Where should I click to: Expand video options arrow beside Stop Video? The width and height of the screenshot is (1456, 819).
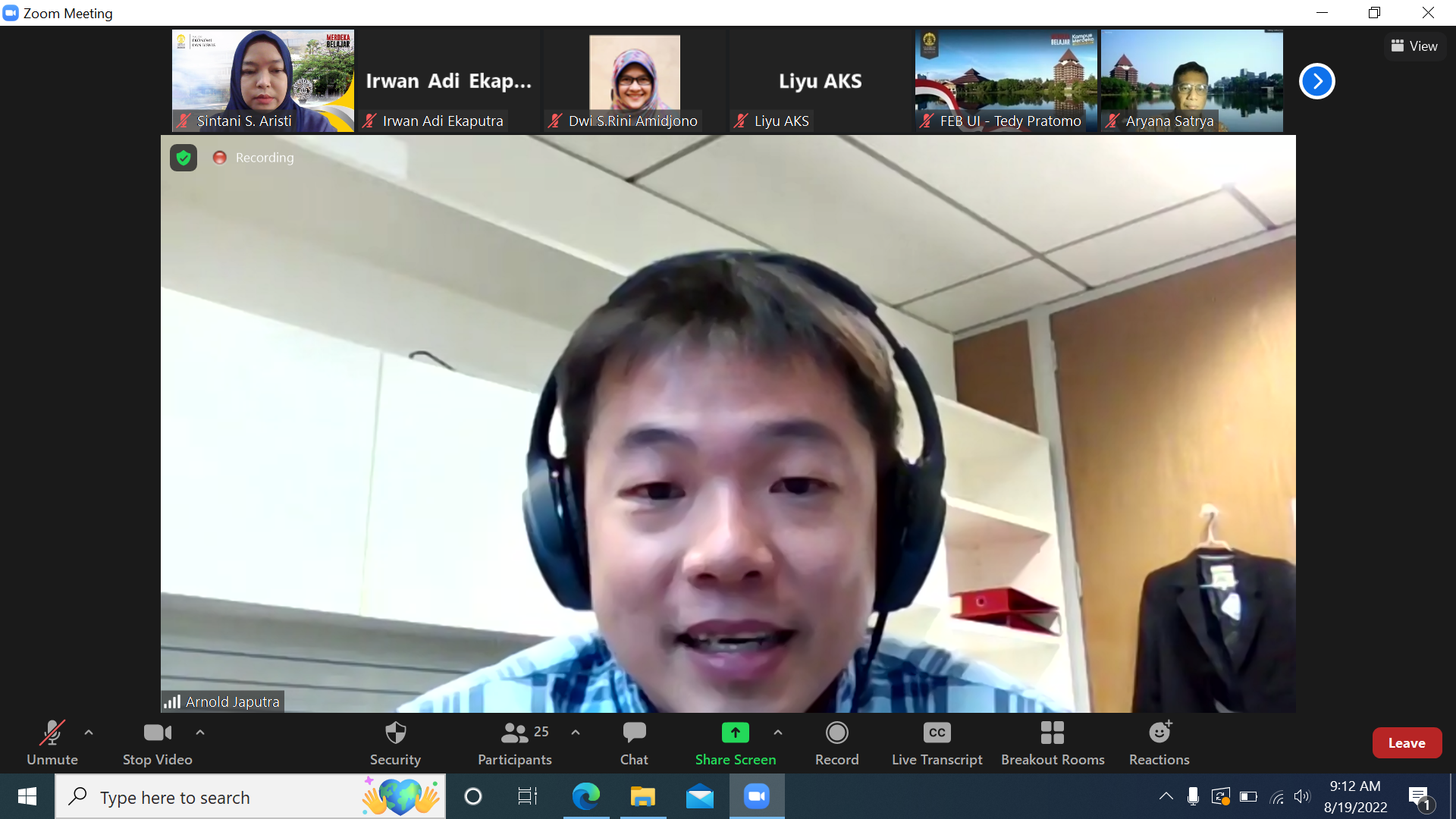pyautogui.click(x=200, y=733)
